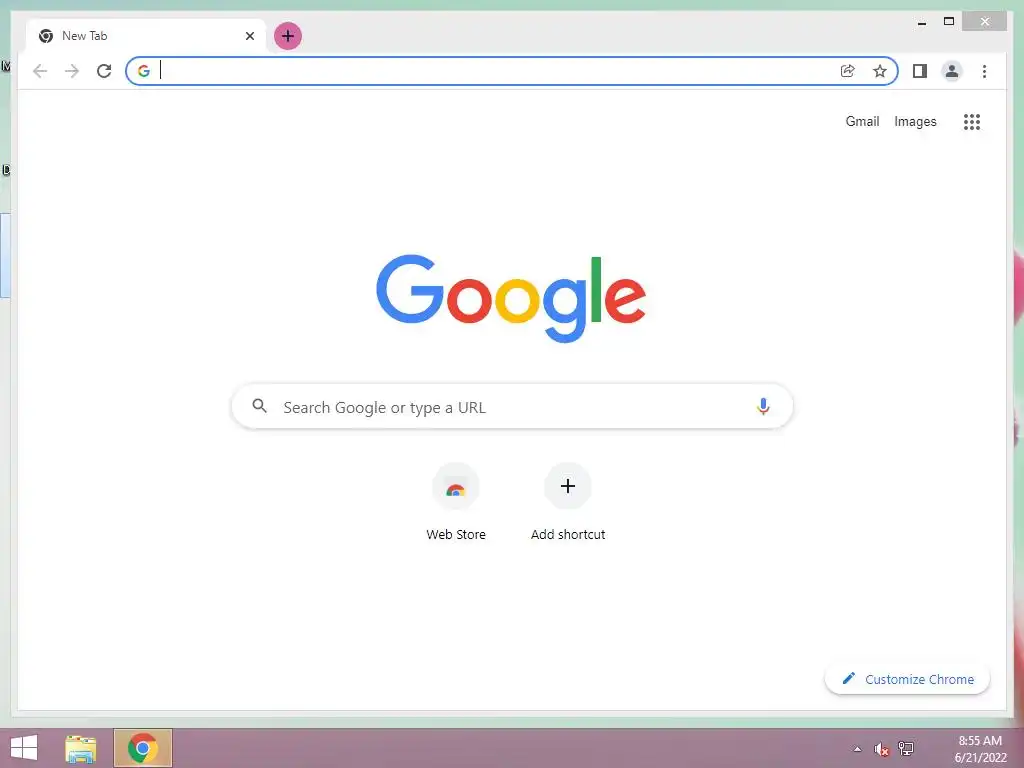Click the Add shortcut label

tap(568, 535)
